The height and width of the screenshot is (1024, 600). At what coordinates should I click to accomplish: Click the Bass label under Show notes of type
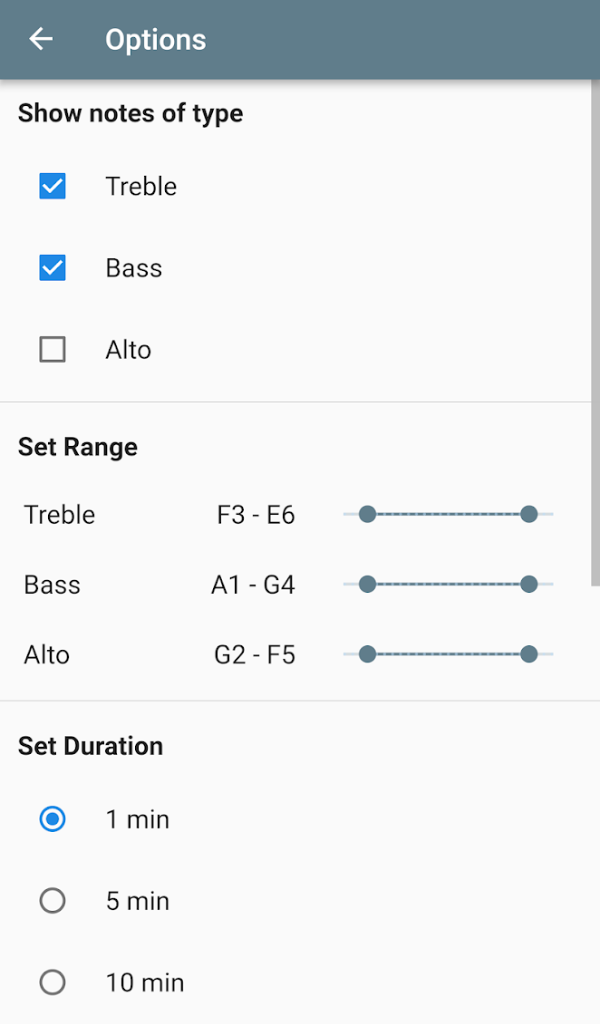(x=131, y=268)
